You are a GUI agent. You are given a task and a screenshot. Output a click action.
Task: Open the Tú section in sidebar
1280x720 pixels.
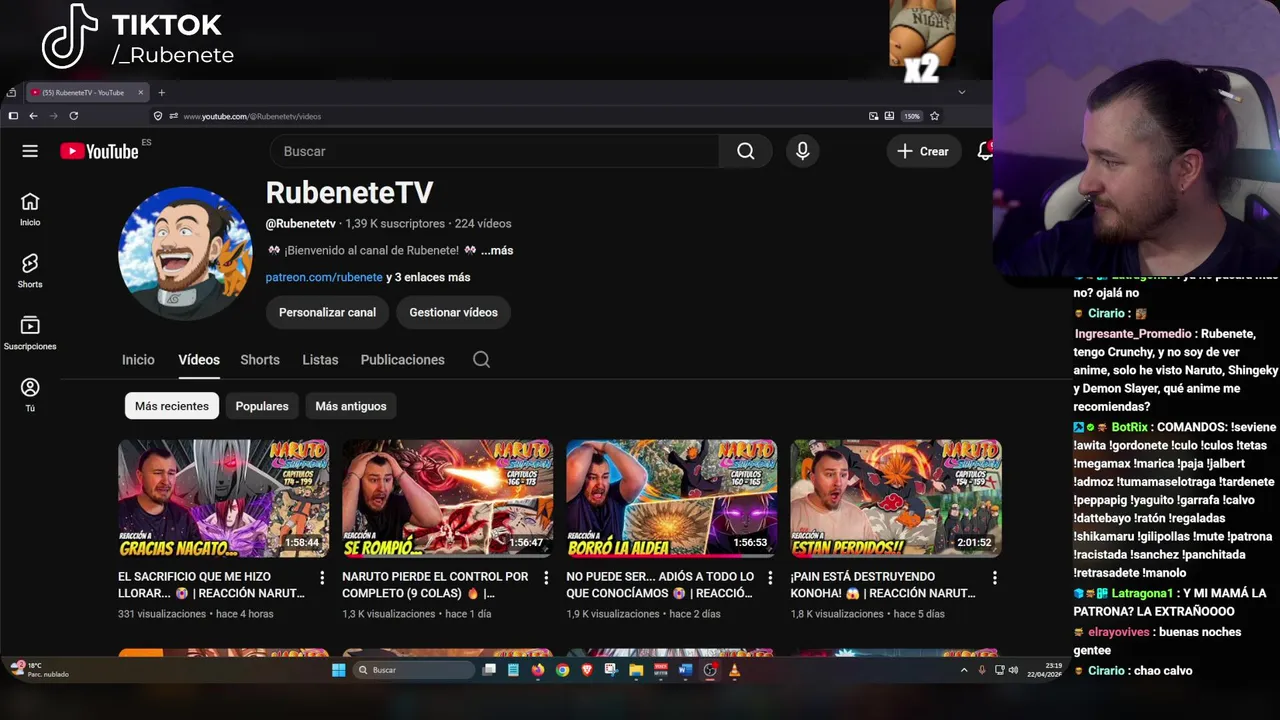(30, 395)
